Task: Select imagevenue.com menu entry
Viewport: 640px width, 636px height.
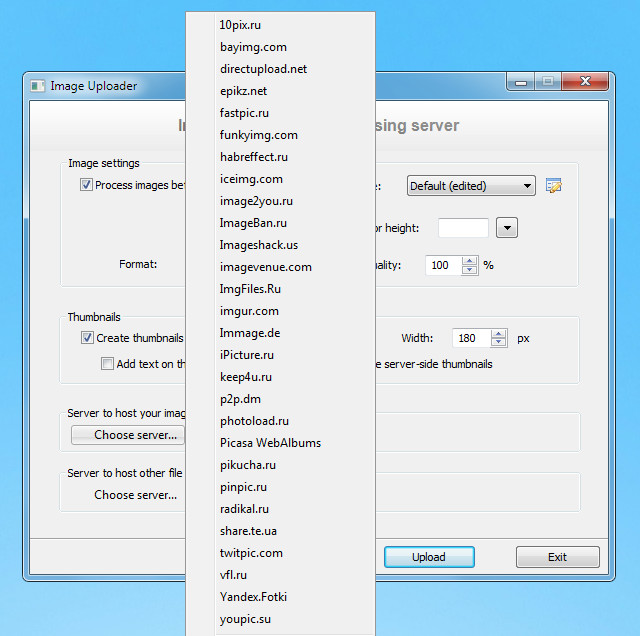Action: pyautogui.click(x=280, y=267)
